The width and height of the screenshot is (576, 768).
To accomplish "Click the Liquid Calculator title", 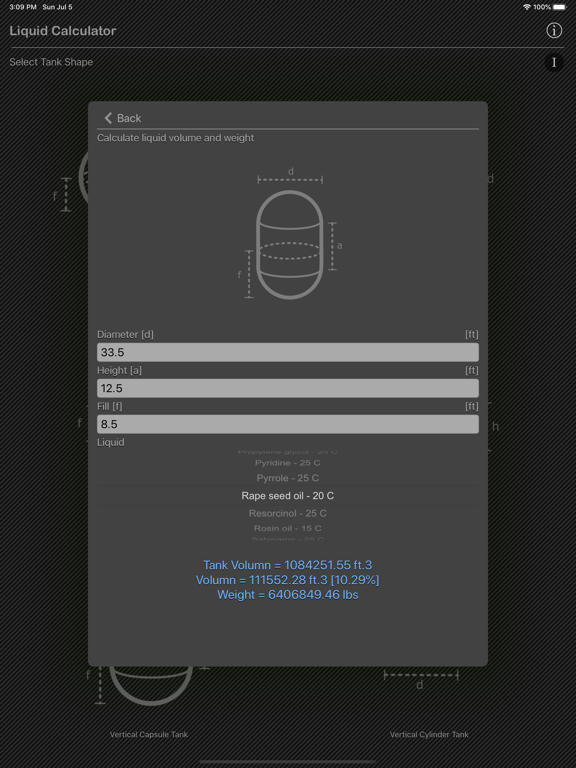I will [63, 30].
